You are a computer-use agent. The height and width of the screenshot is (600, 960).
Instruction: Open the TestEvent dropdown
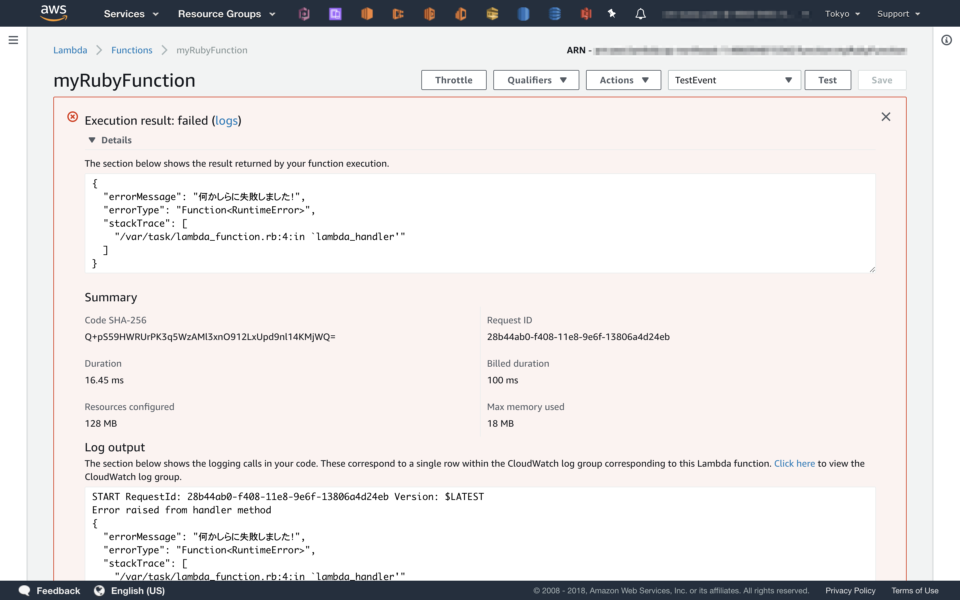[x=733, y=80]
